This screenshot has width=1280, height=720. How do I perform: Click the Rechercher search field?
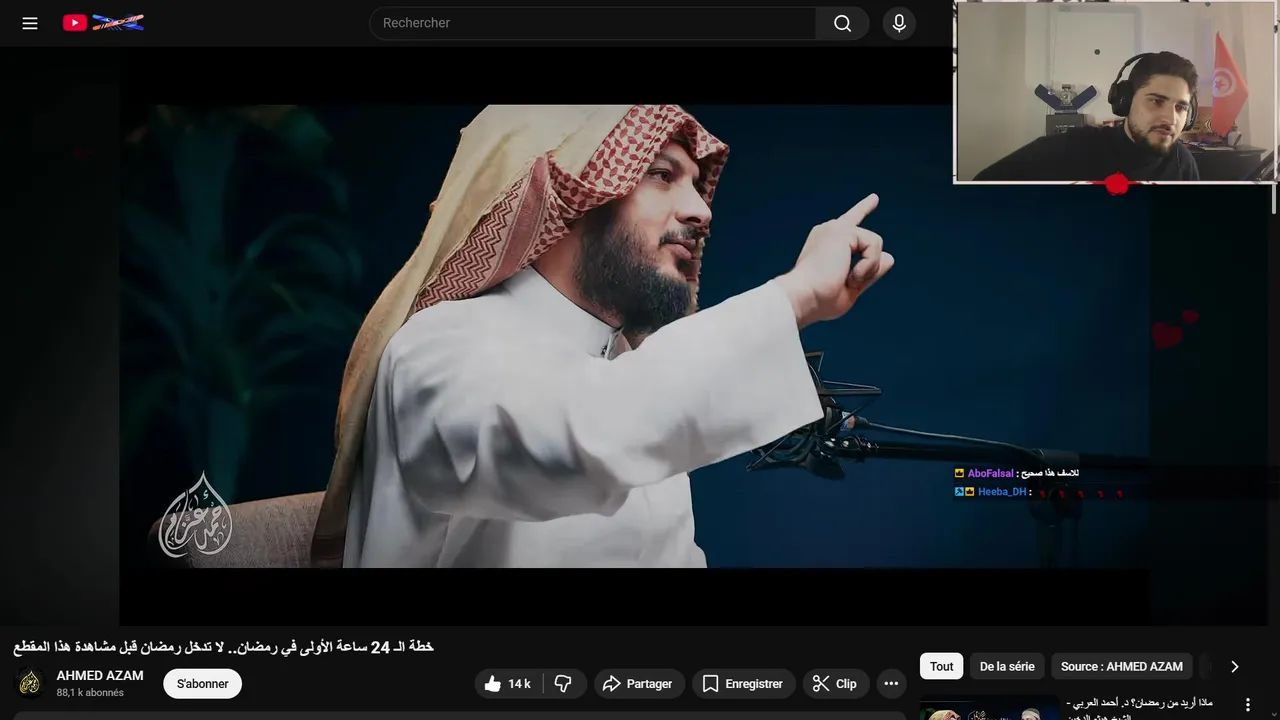593,23
